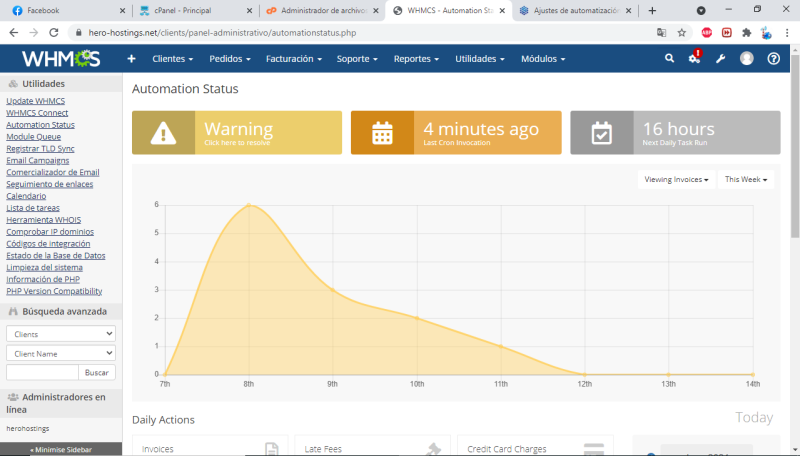Bookmark this page with the star icon
Image resolution: width=800 pixels, height=456 pixels.
[x=682, y=32]
